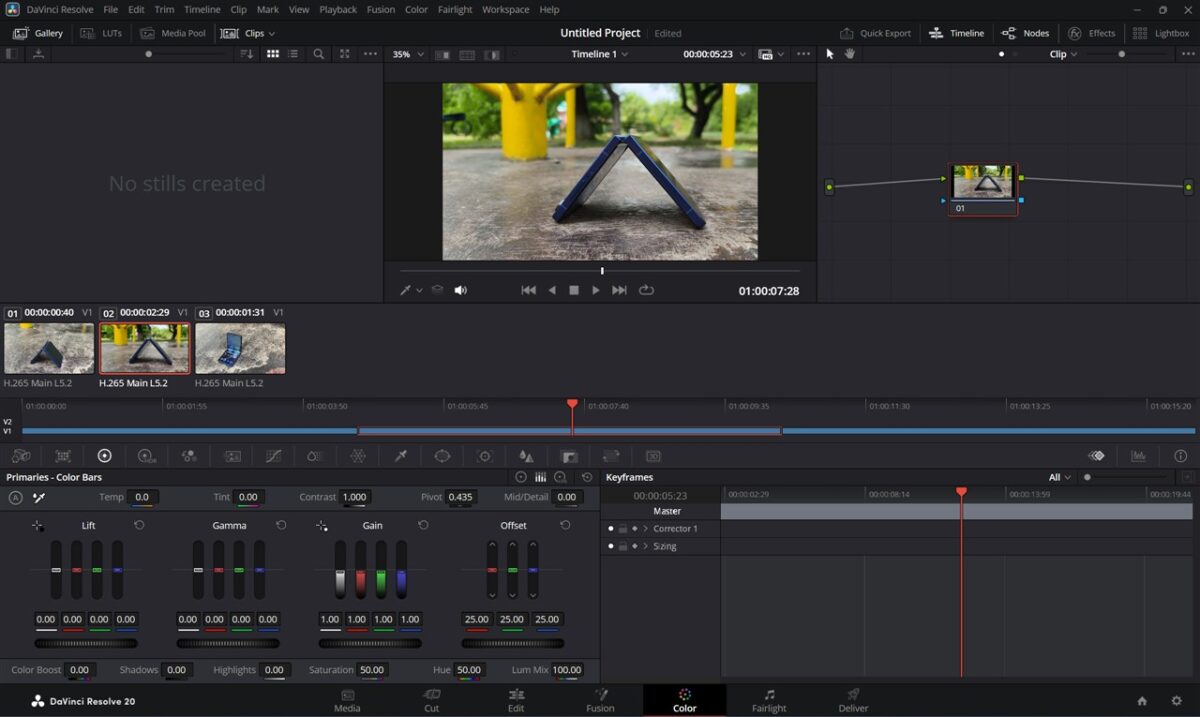Click the auto balance icon beside Temp

(16, 497)
